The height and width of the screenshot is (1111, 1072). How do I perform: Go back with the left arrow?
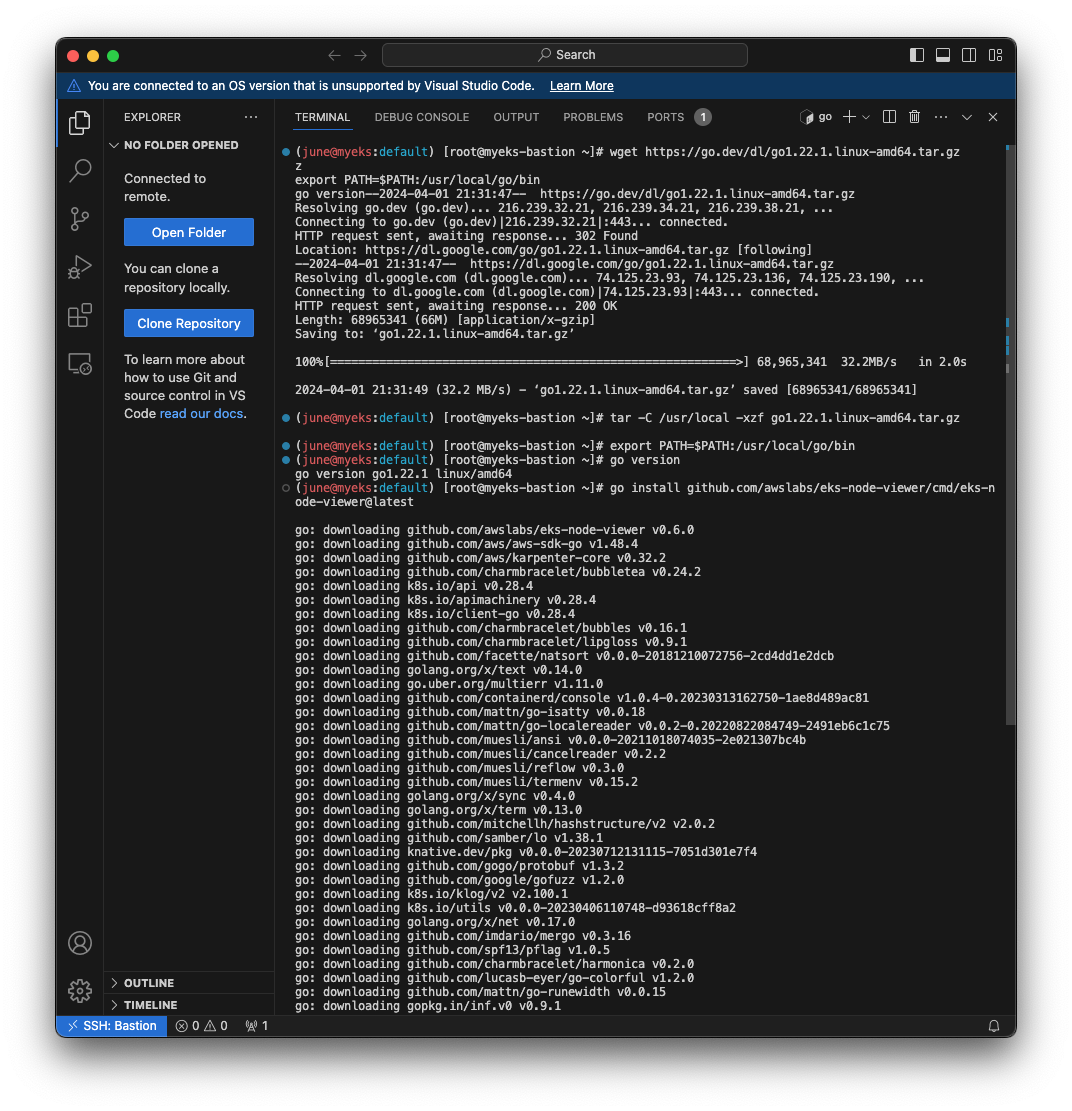[x=334, y=55]
